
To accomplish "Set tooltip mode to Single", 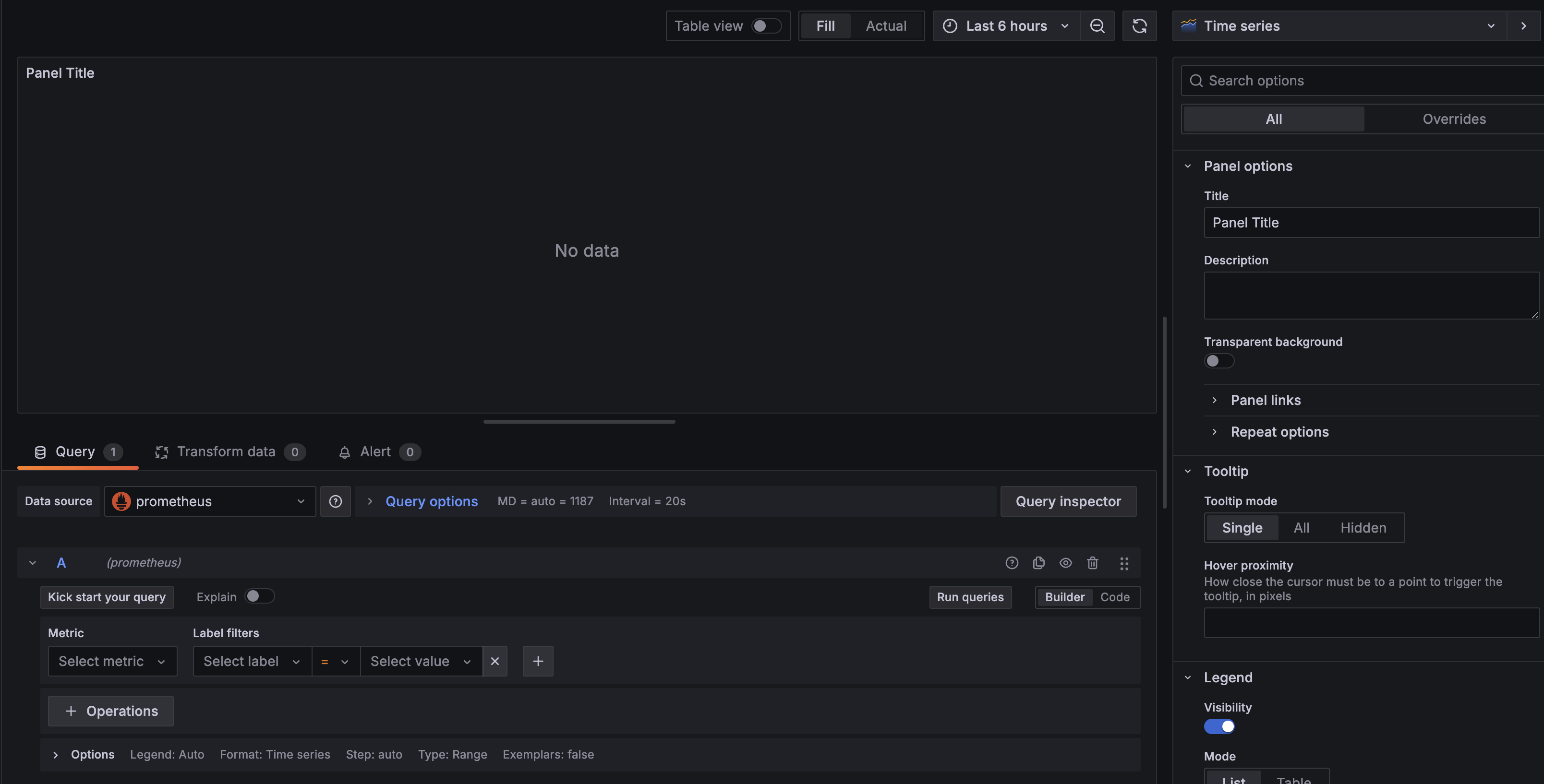I will 1242,528.
